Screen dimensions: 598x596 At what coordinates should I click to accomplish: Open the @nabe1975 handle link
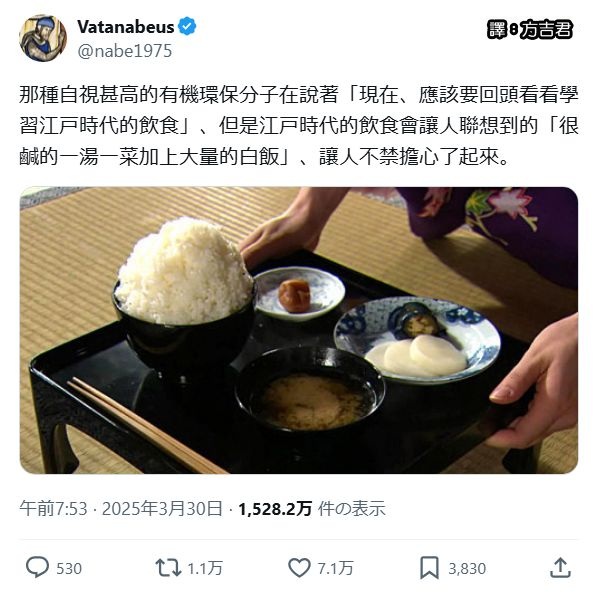pyautogui.click(x=125, y=51)
